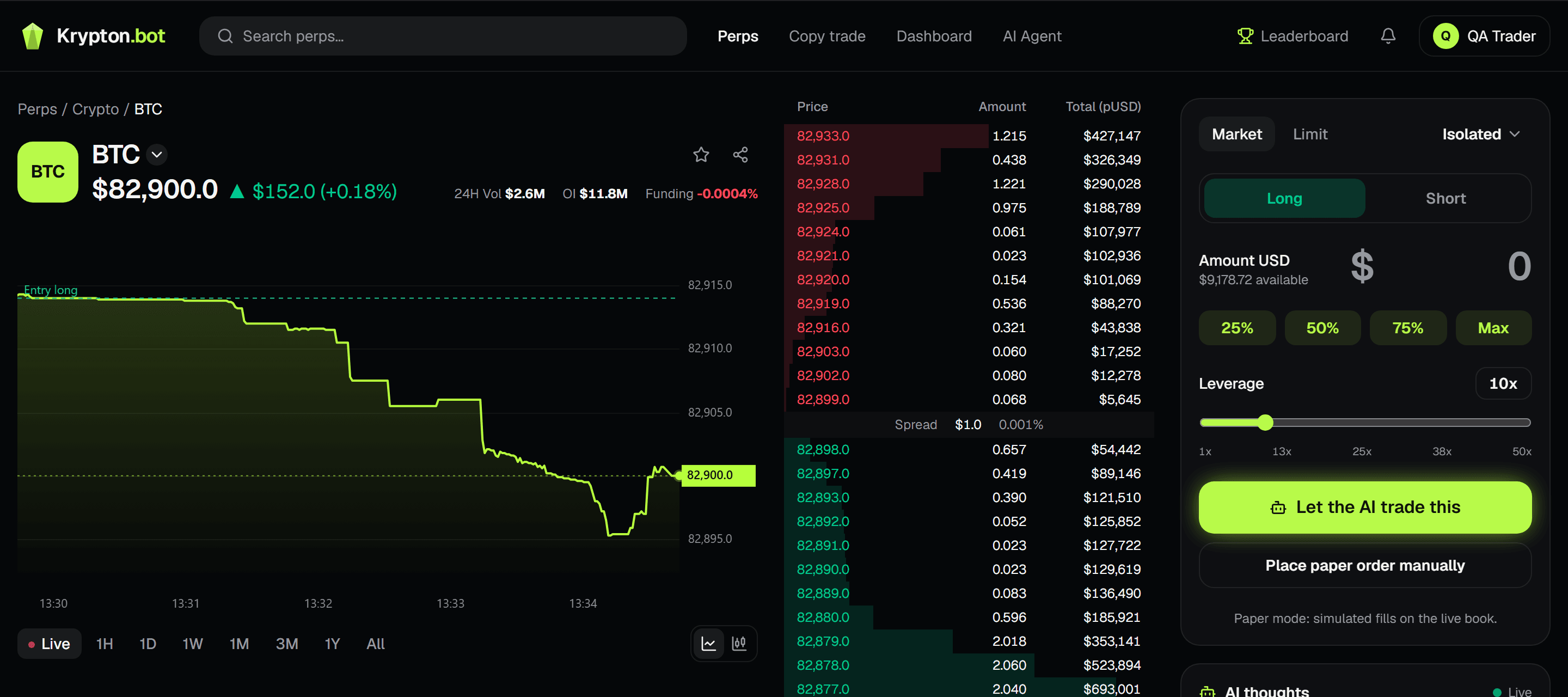Viewport: 1568px width, 697px height.
Task: Click the 82,900.0 current price chart label
Action: click(x=718, y=475)
